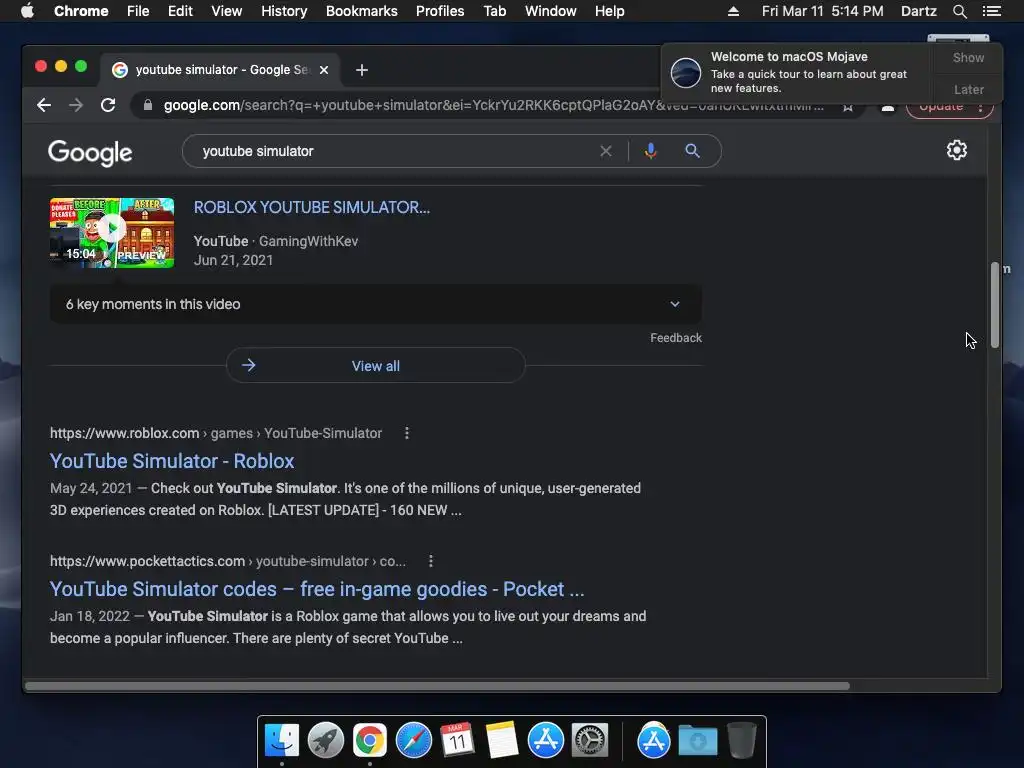The height and width of the screenshot is (768, 1024).
Task: Open Google quick settings gear
Action: pyautogui.click(x=957, y=150)
